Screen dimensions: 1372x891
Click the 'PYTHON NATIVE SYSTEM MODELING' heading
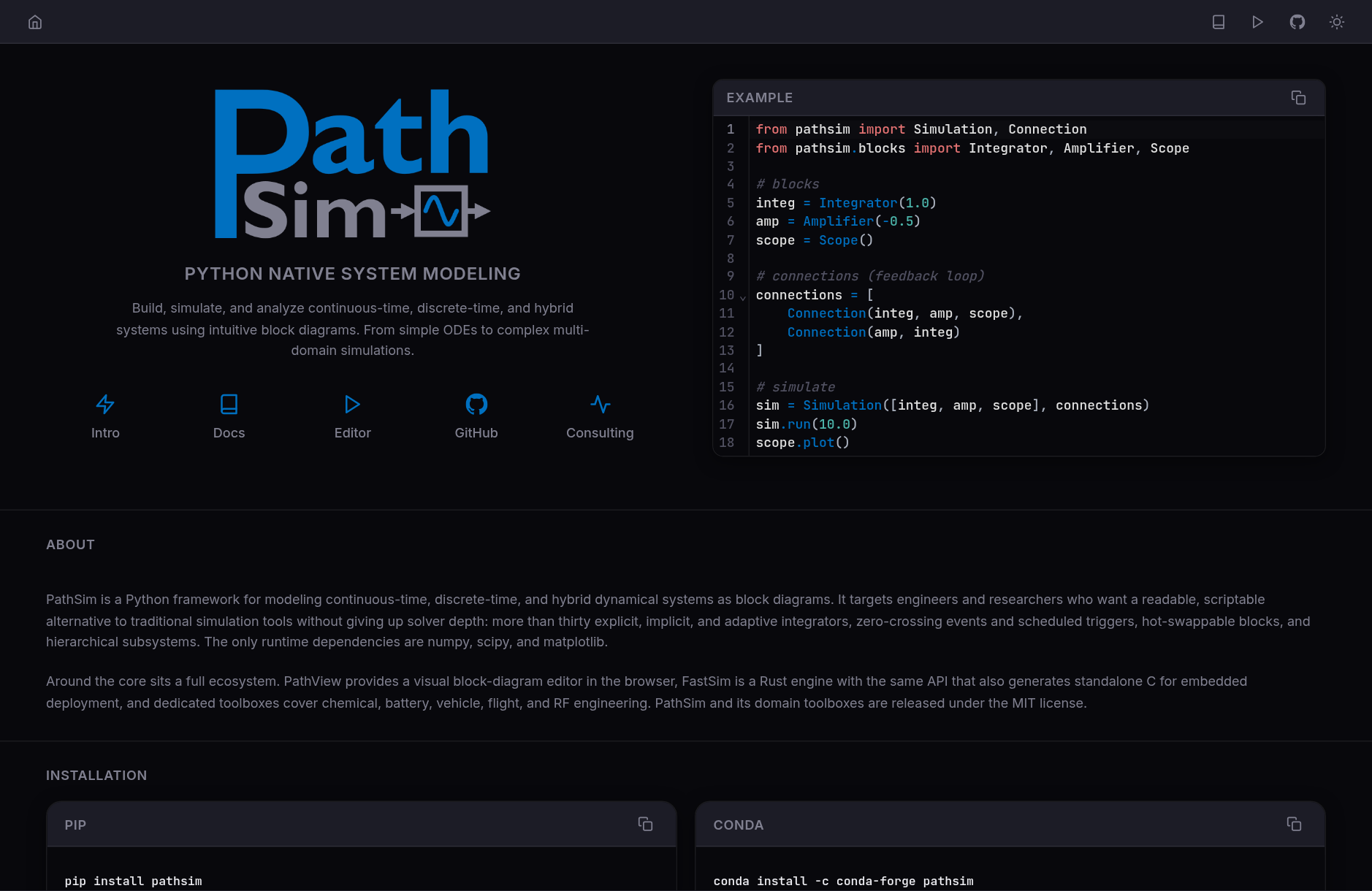352,274
